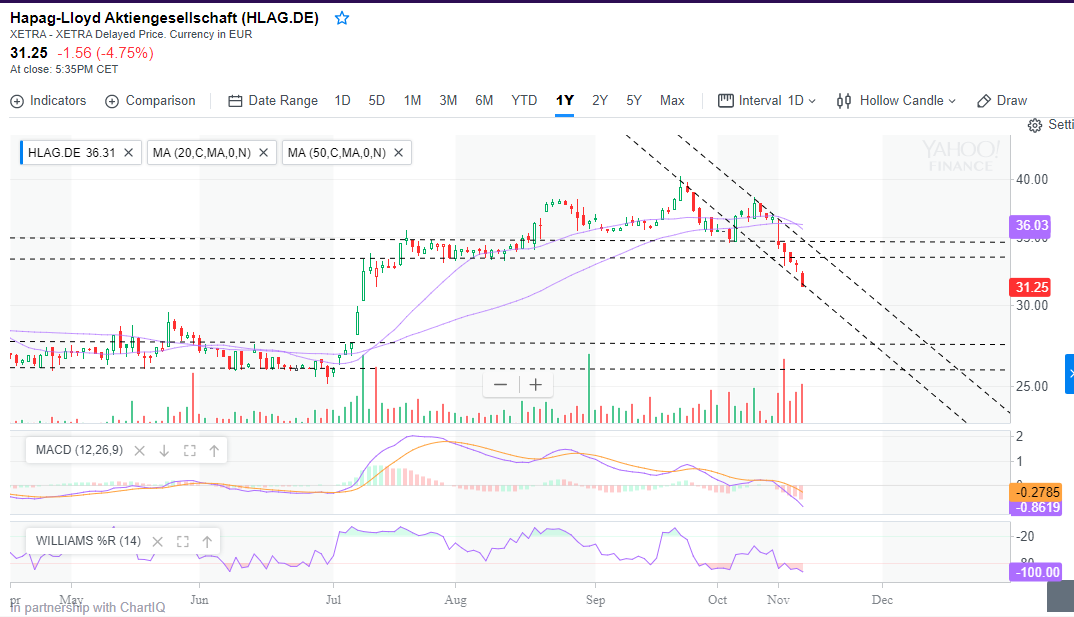Remove the MA (20,C,MA,0,N) overlay
Image resolution: width=1074 pixels, height=617 pixels.
coord(264,153)
